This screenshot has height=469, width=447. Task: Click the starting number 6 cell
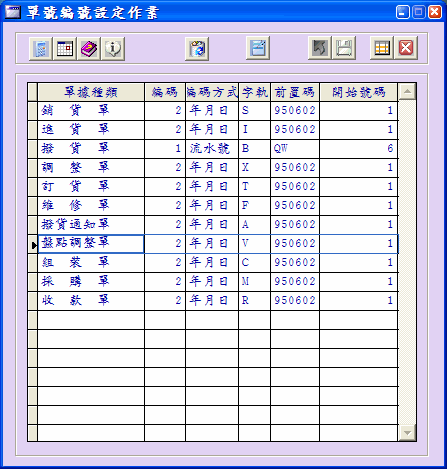pos(359,149)
